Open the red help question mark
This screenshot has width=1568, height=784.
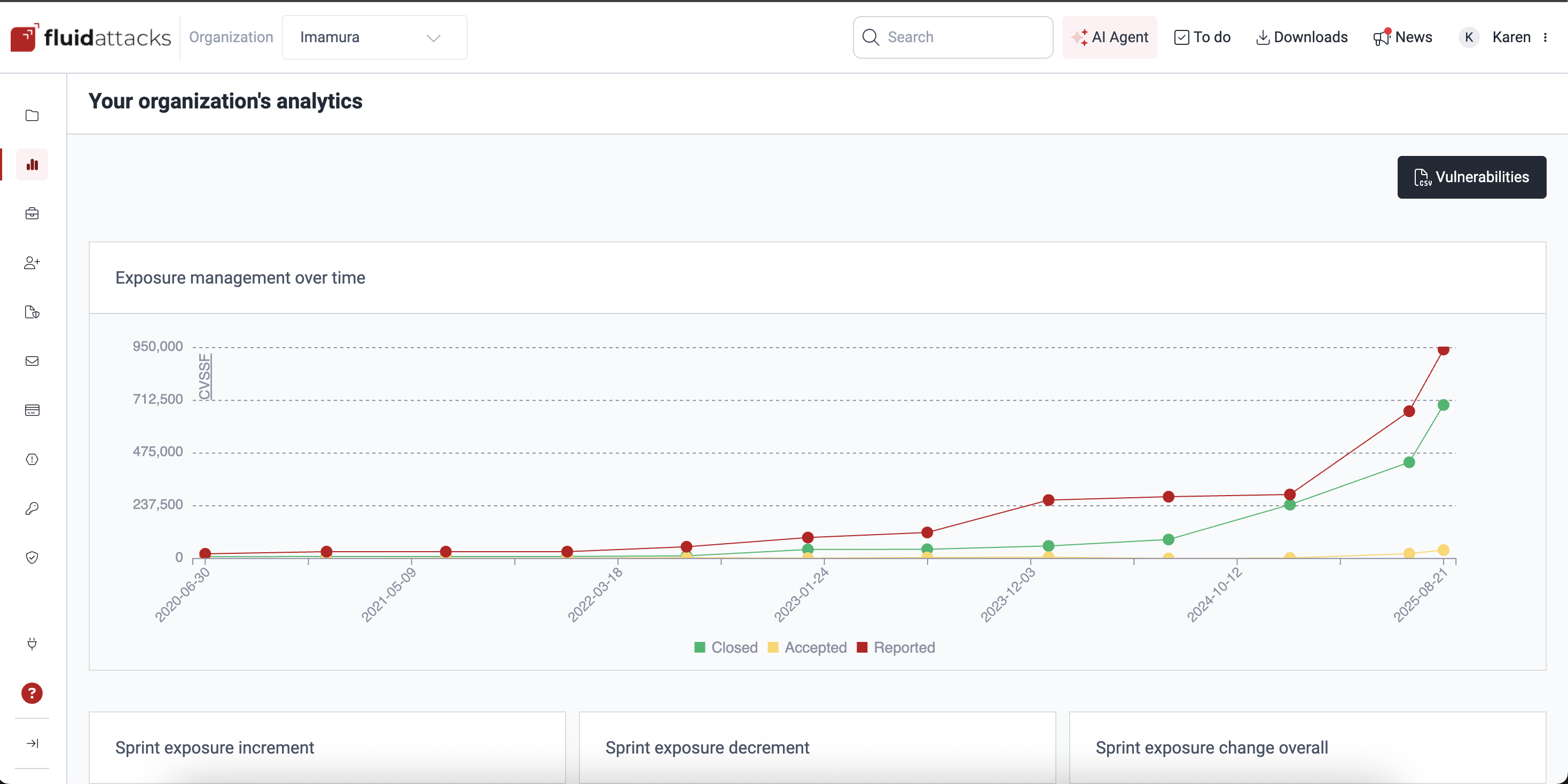tap(32, 693)
